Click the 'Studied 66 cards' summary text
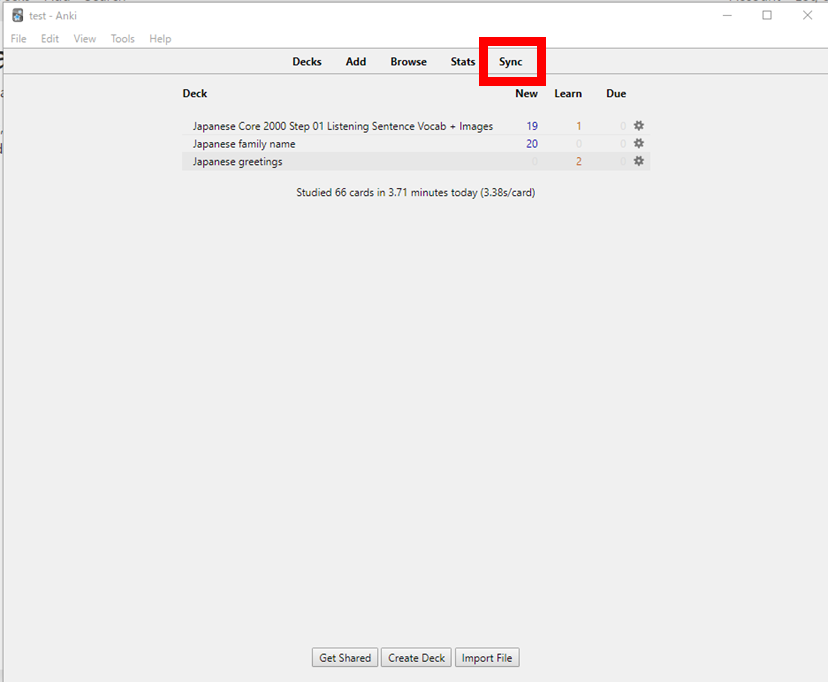 pyautogui.click(x=416, y=193)
